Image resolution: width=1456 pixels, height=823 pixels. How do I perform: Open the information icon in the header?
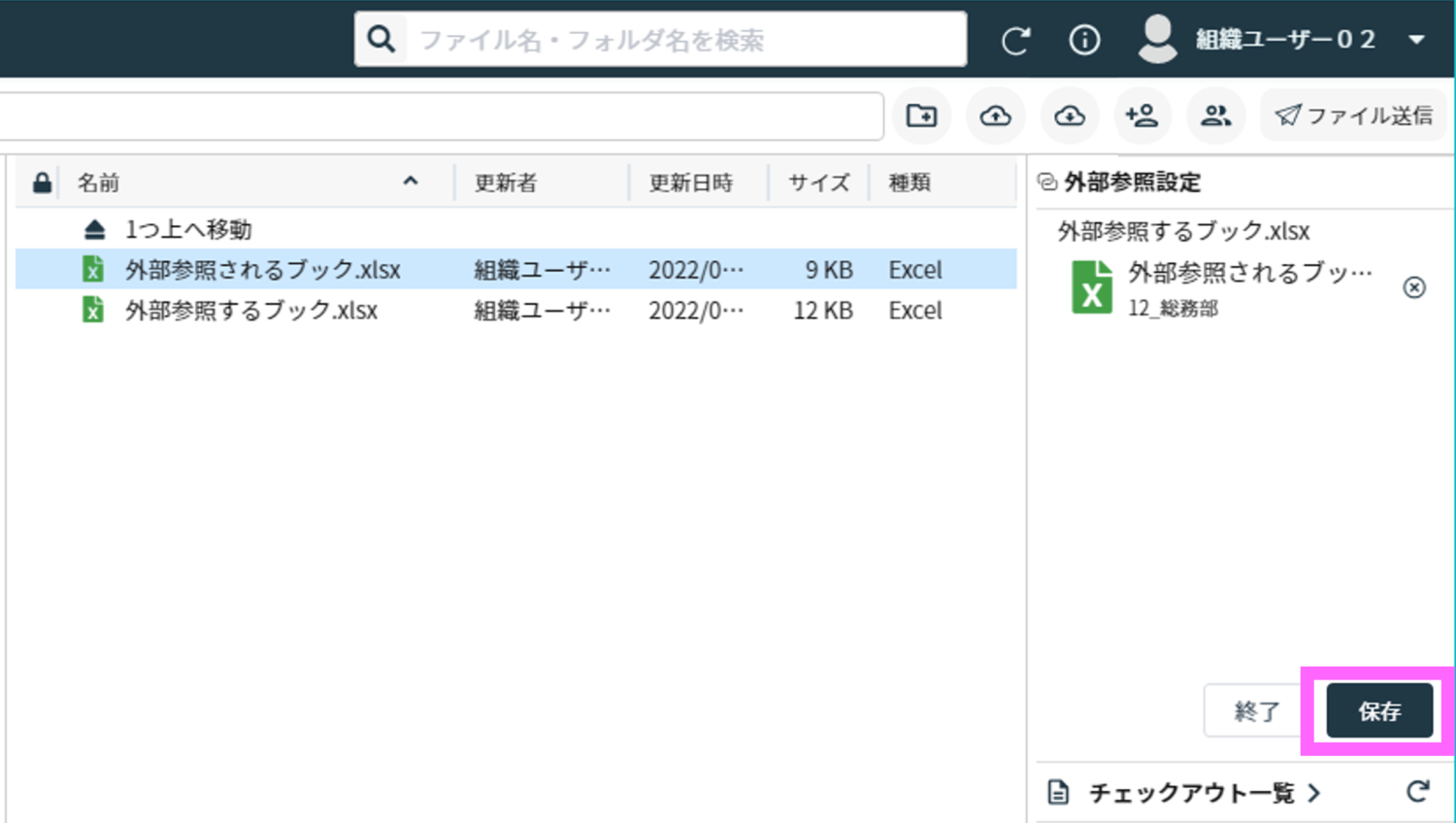click(1084, 40)
